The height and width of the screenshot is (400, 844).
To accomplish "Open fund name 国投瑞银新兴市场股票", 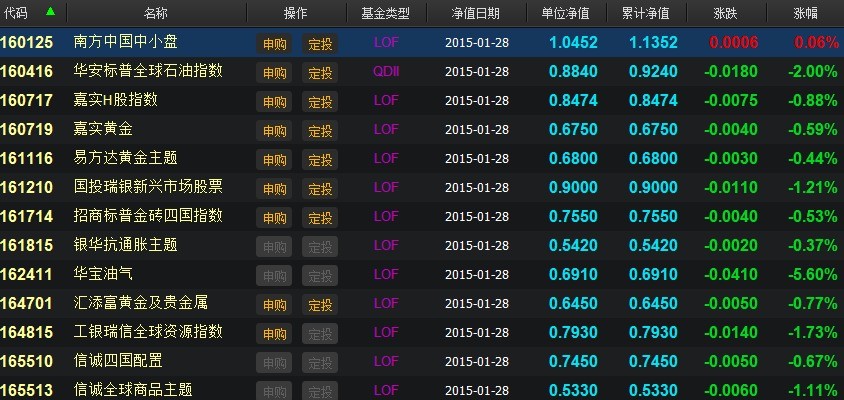I will [x=148, y=187].
